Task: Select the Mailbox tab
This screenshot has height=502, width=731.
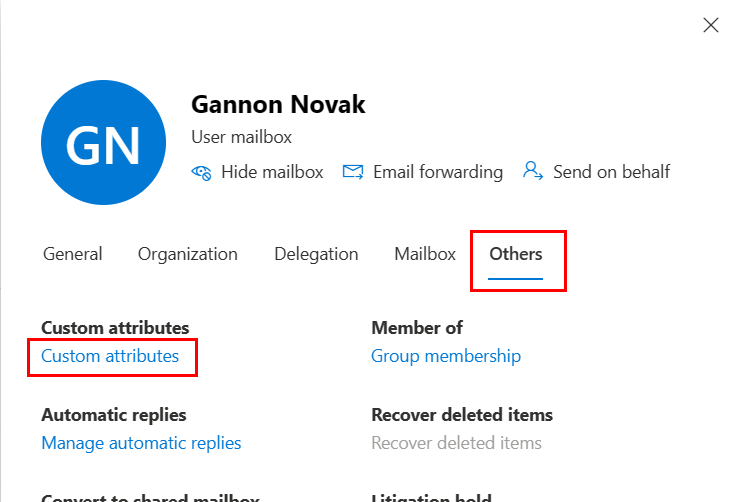Action: [425, 254]
